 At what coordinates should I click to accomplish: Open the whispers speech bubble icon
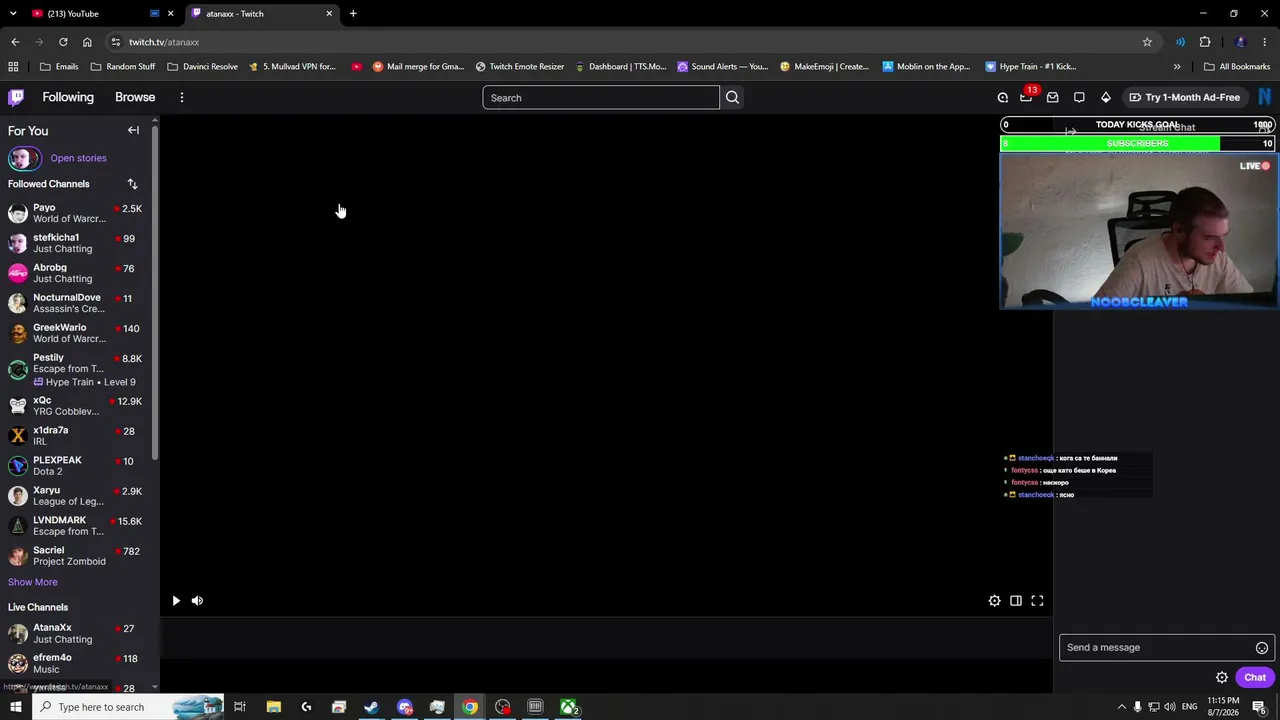[x=1079, y=97]
